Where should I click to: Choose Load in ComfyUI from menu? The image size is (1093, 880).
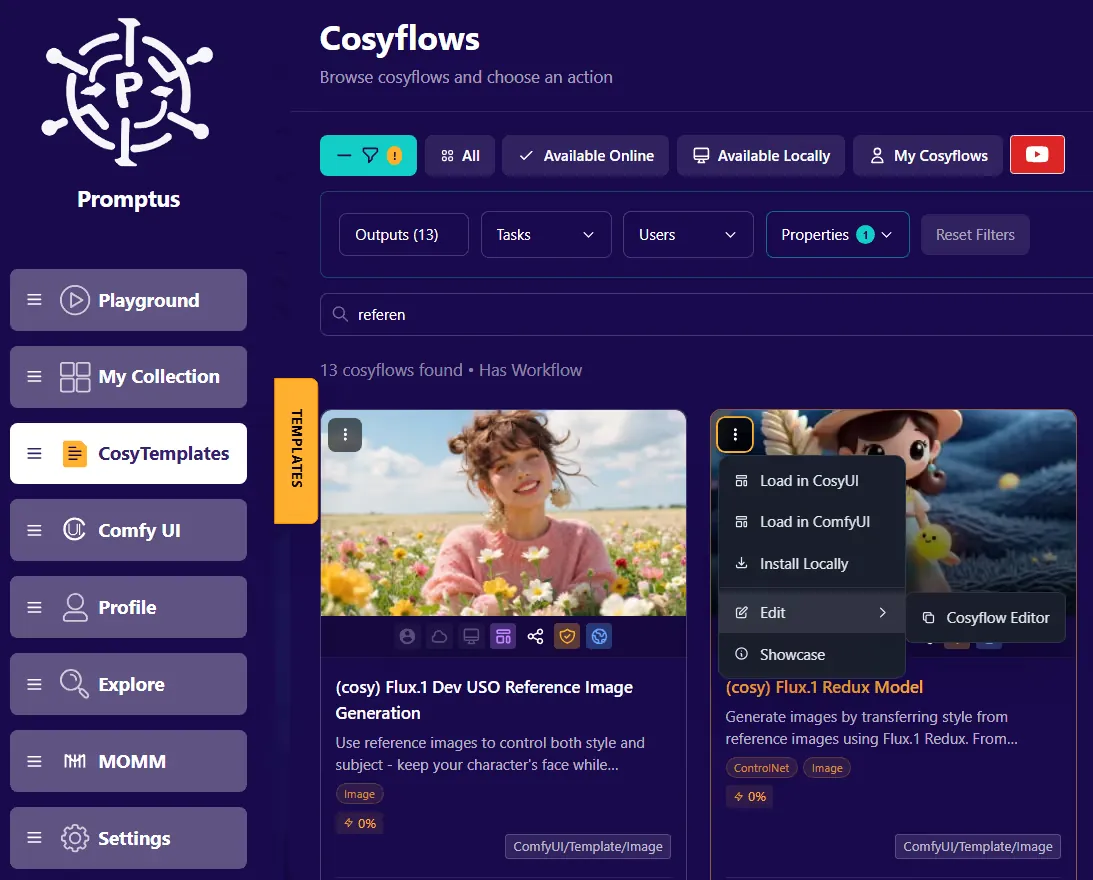811,522
